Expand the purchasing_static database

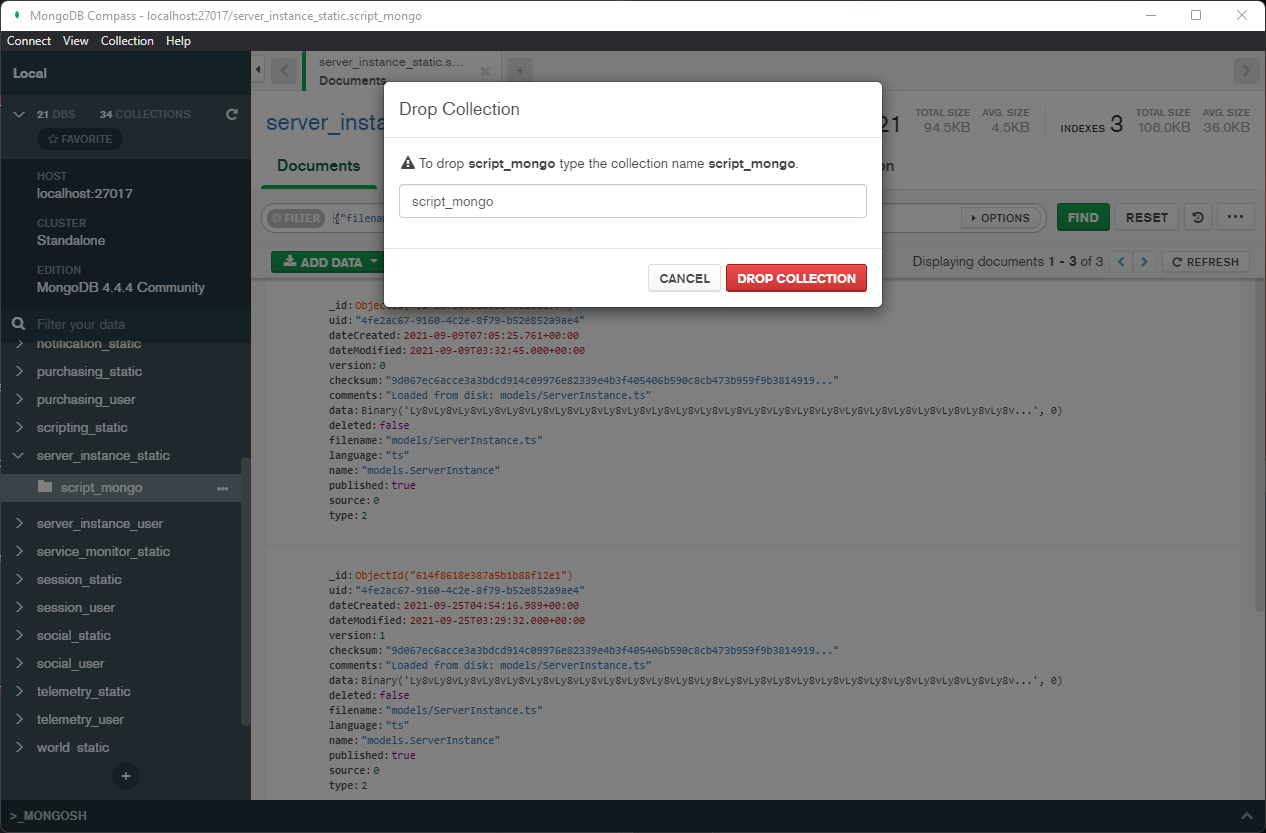point(18,371)
